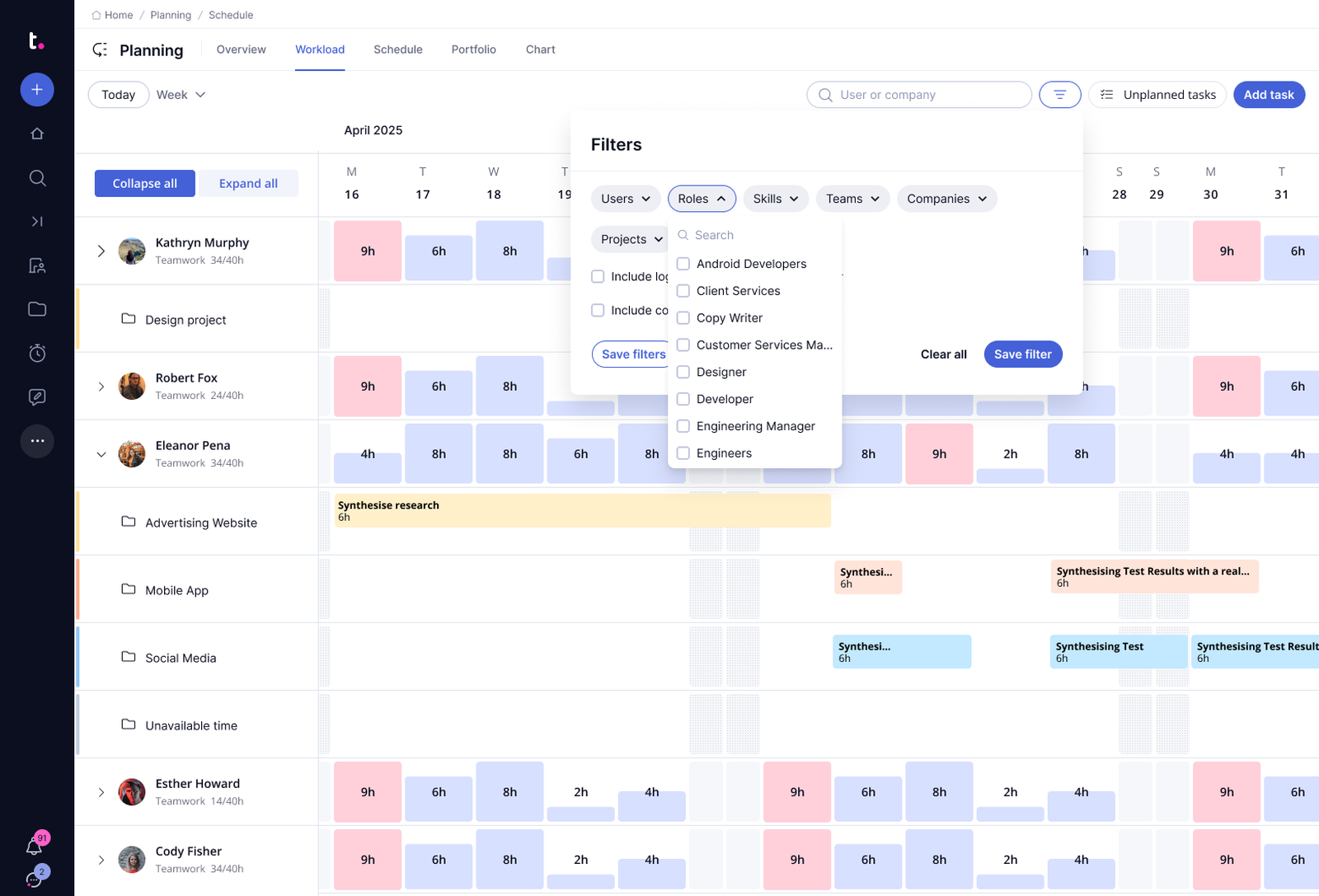Click the filter icon button beside search
This screenshot has width=1319, height=896.
pos(1059,95)
